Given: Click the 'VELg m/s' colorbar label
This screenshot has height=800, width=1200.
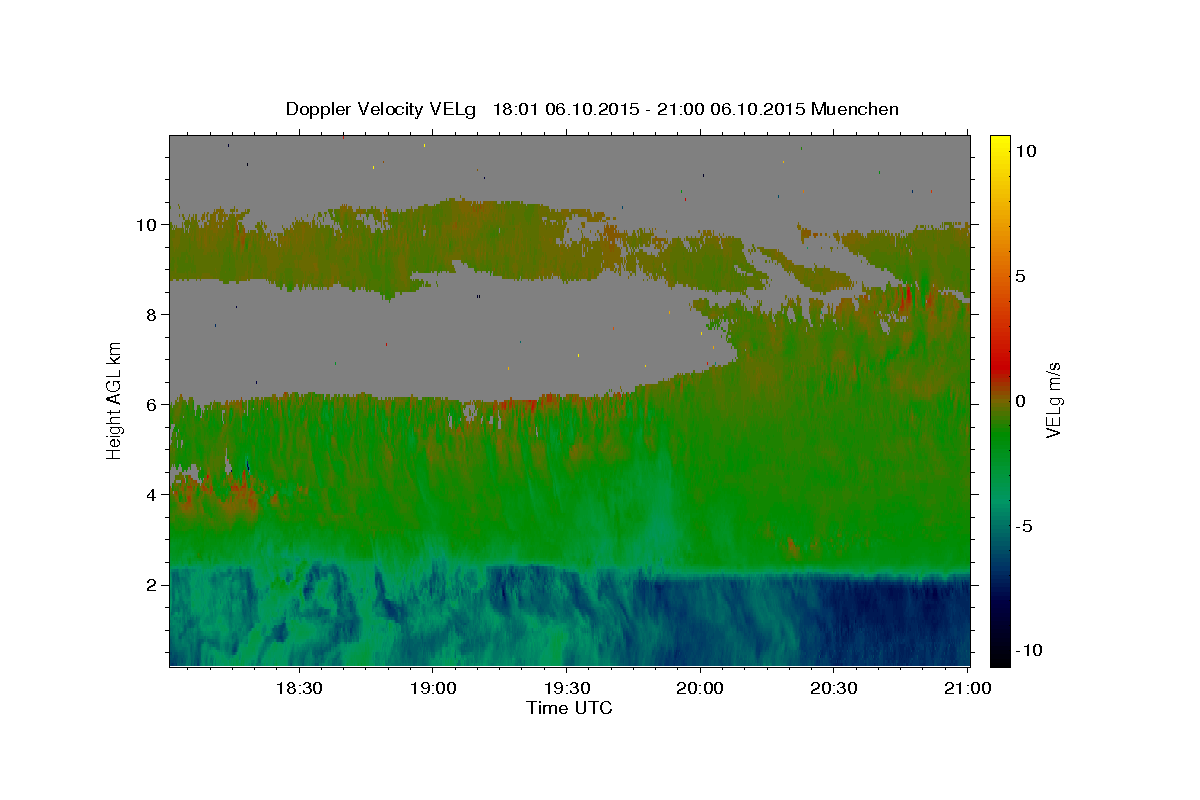Looking at the screenshot, I should pyautogui.click(x=1053, y=400).
